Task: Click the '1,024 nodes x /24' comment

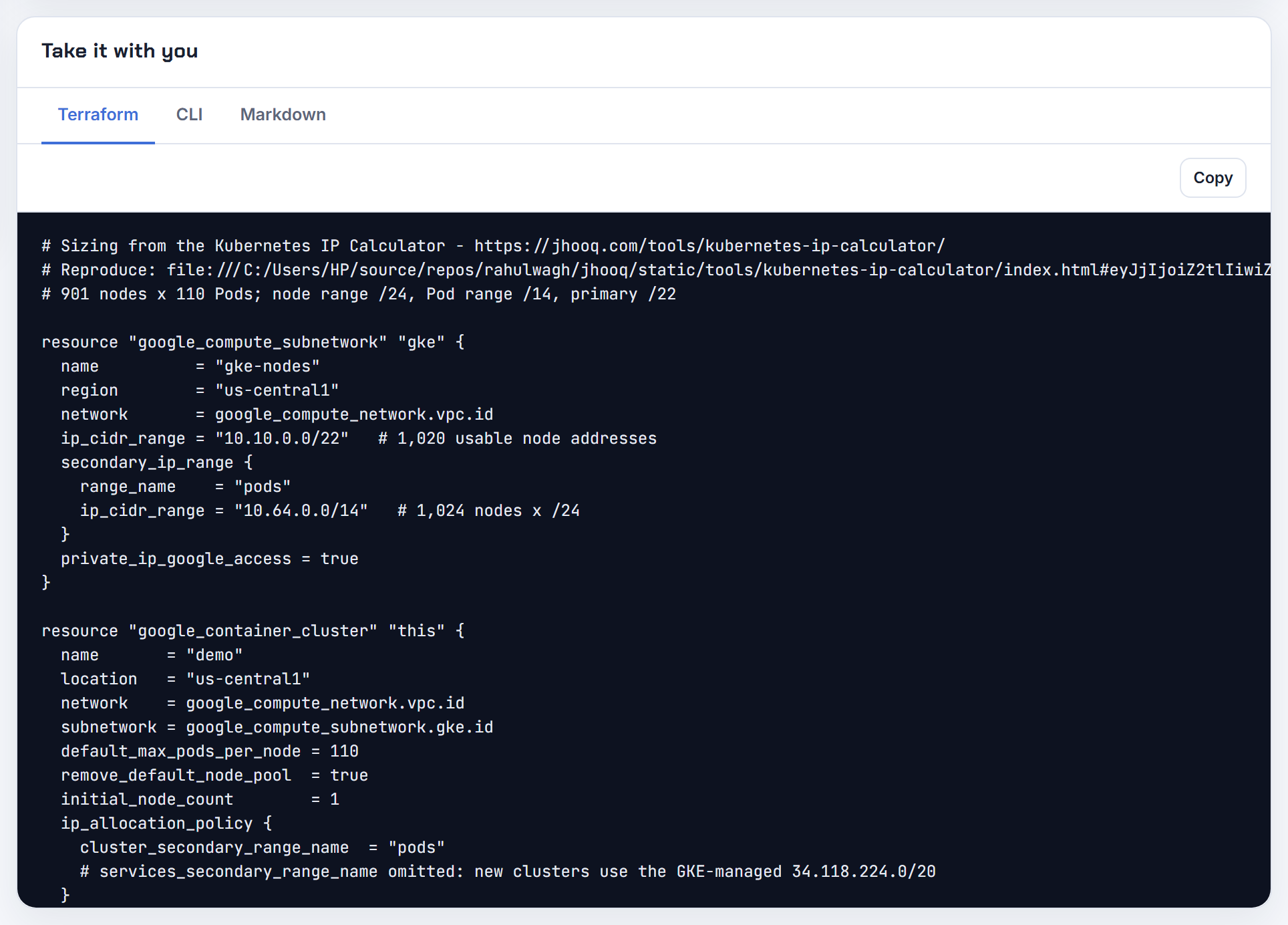Action: [x=489, y=511]
